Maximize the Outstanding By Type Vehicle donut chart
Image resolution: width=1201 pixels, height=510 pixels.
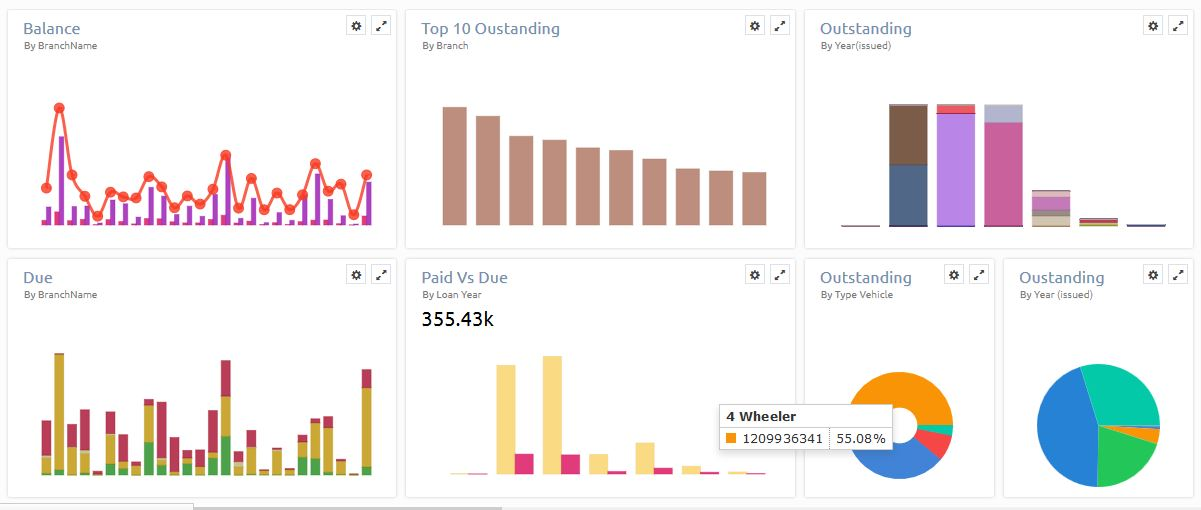point(979,274)
